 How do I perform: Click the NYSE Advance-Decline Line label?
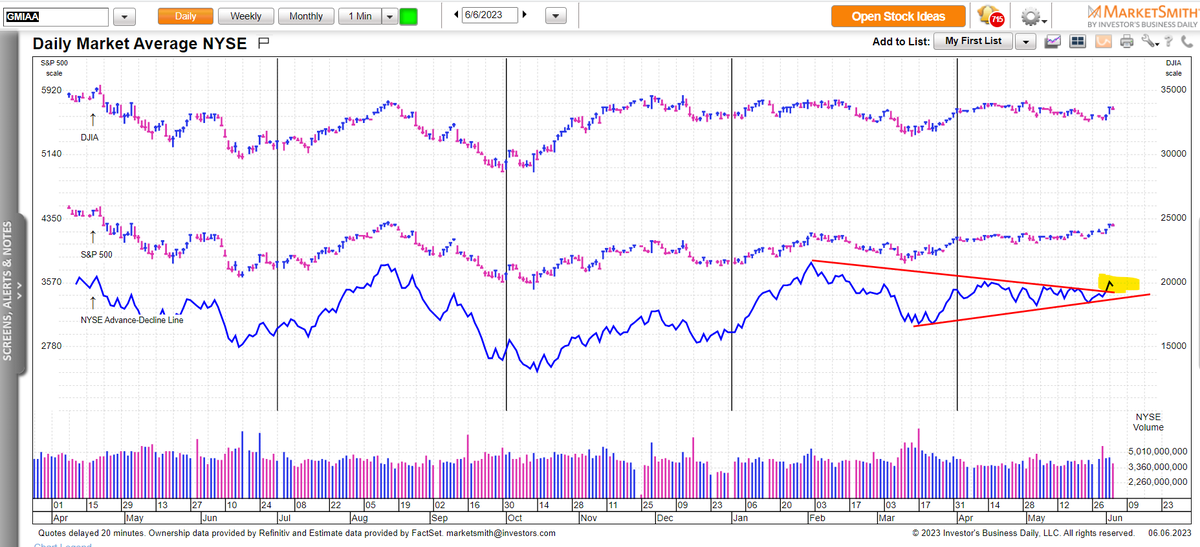[x=131, y=319]
